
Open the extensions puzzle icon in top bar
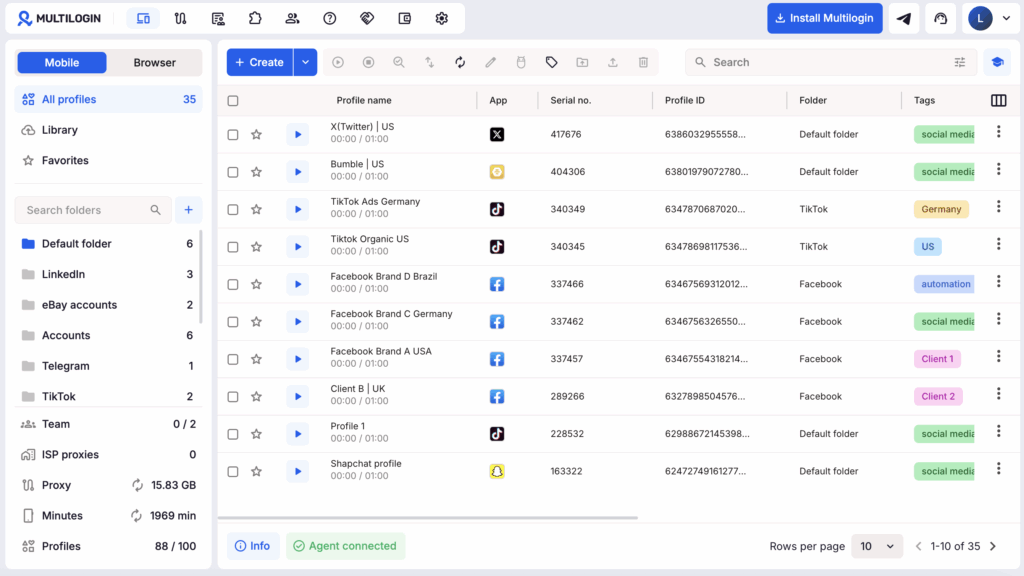(255, 18)
